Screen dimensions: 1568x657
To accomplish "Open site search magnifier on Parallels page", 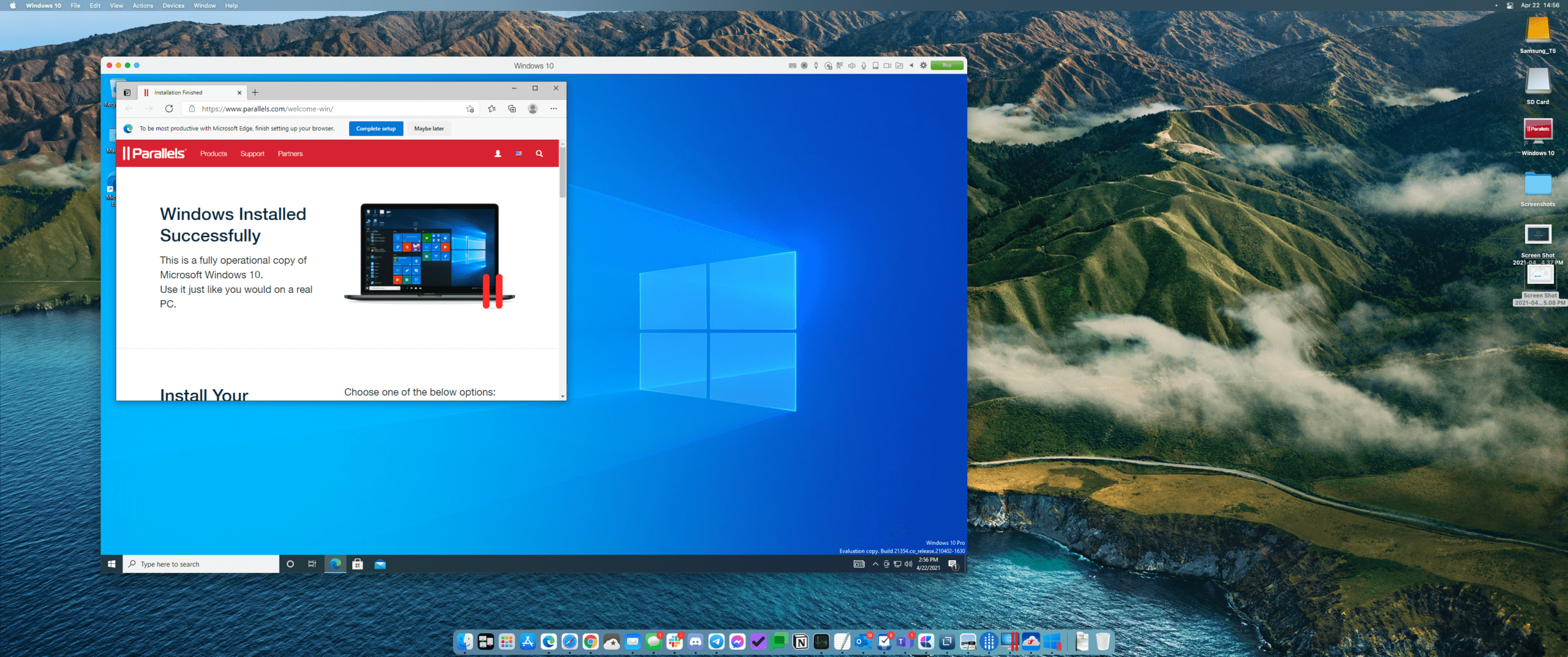I will point(540,154).
